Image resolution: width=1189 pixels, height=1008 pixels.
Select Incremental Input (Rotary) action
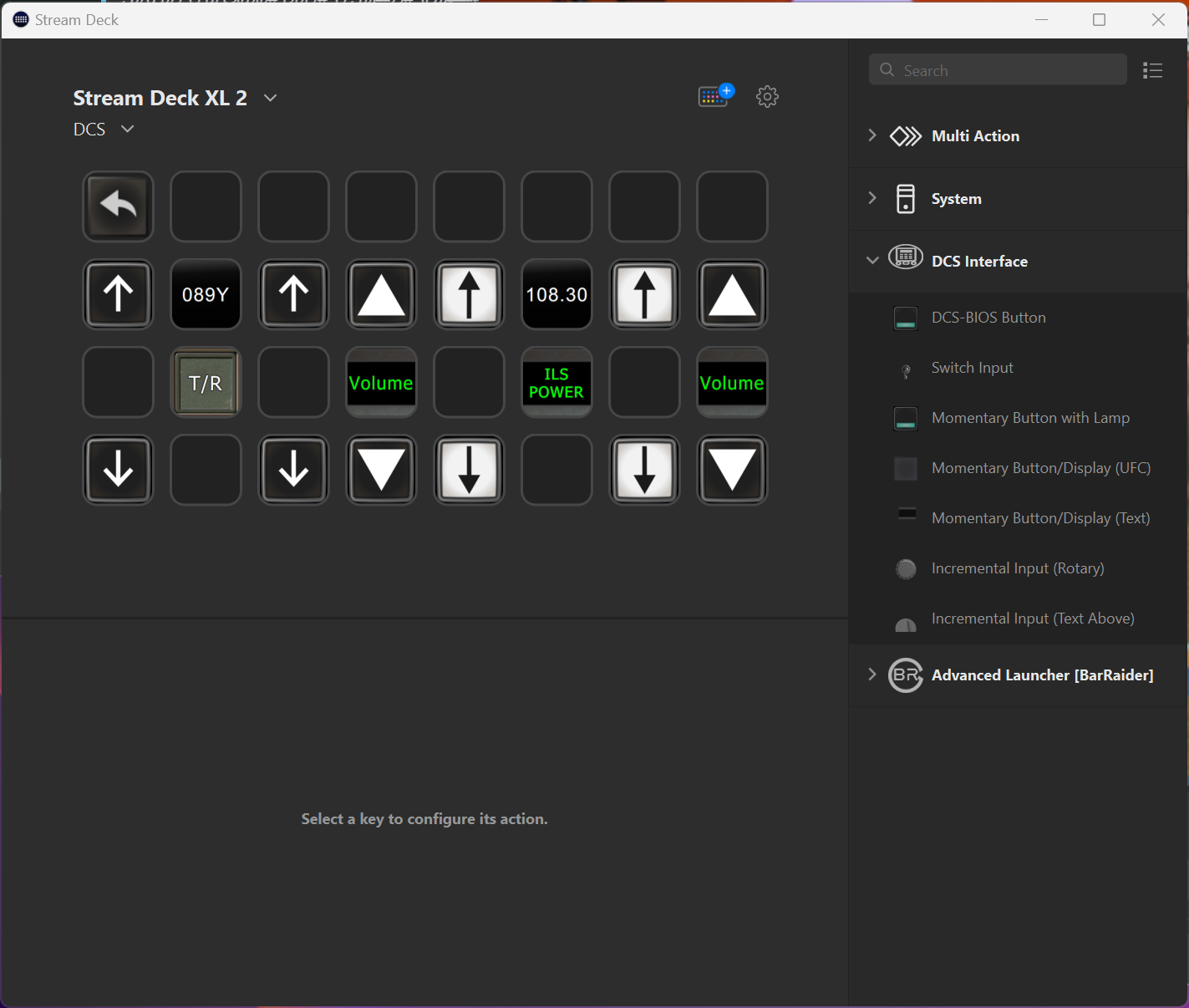[1017, 568]
